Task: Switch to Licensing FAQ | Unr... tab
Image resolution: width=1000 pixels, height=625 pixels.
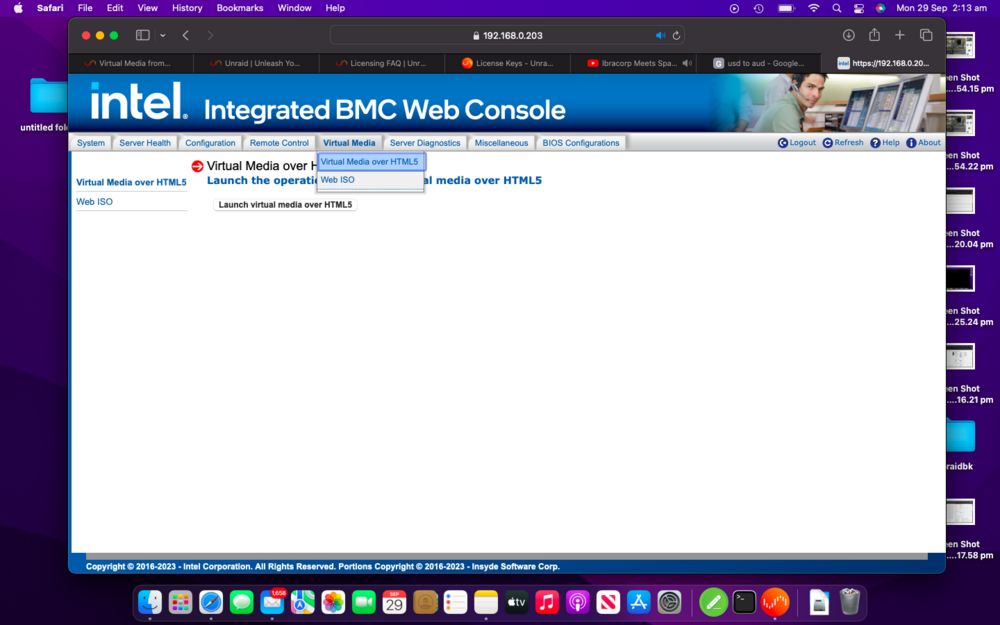Action: point(382,63)
